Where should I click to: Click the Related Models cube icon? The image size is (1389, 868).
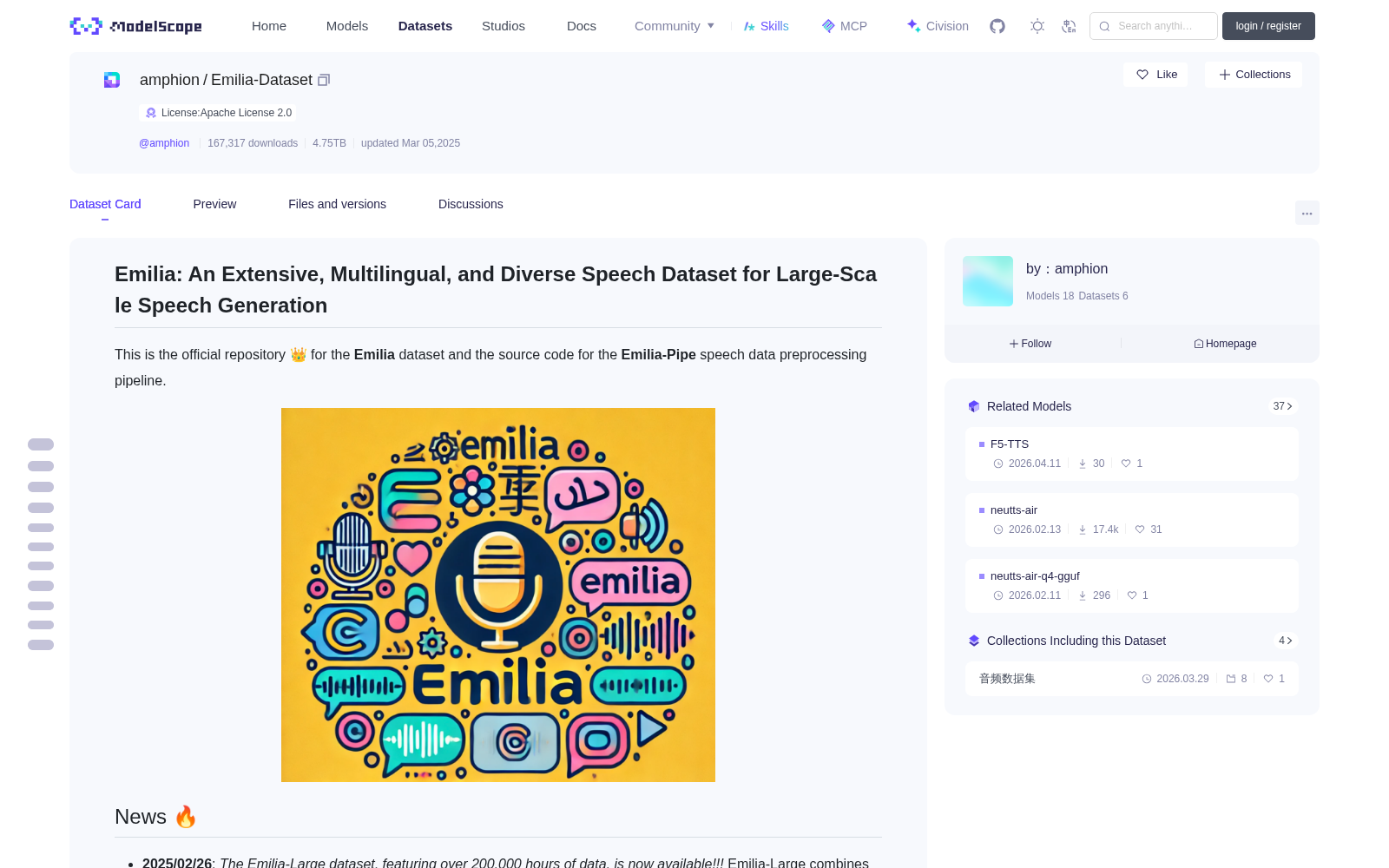(x=974, y=406)
